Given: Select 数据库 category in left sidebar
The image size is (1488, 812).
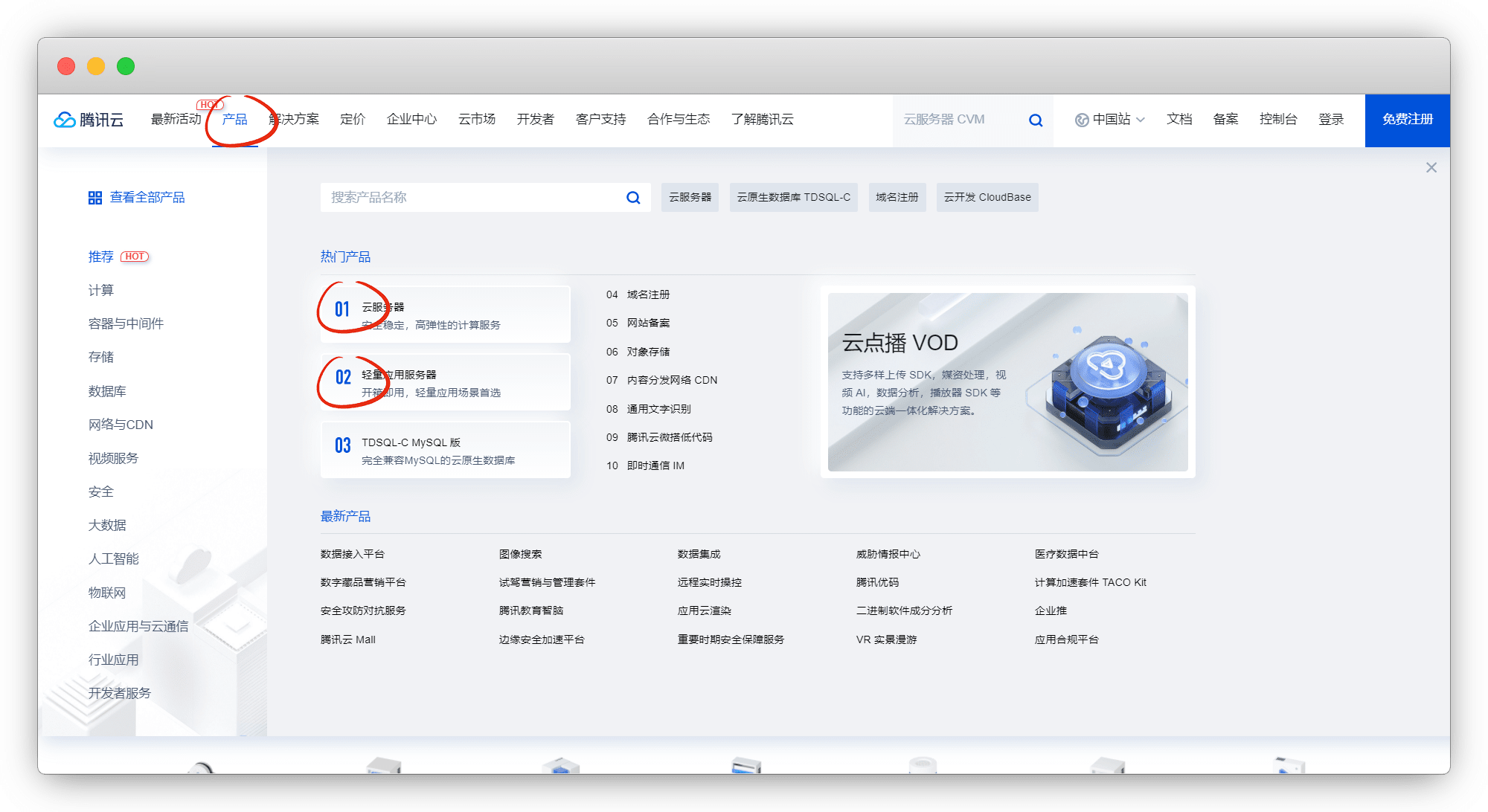Looking at the screenshot, I should tap(107, 391).
